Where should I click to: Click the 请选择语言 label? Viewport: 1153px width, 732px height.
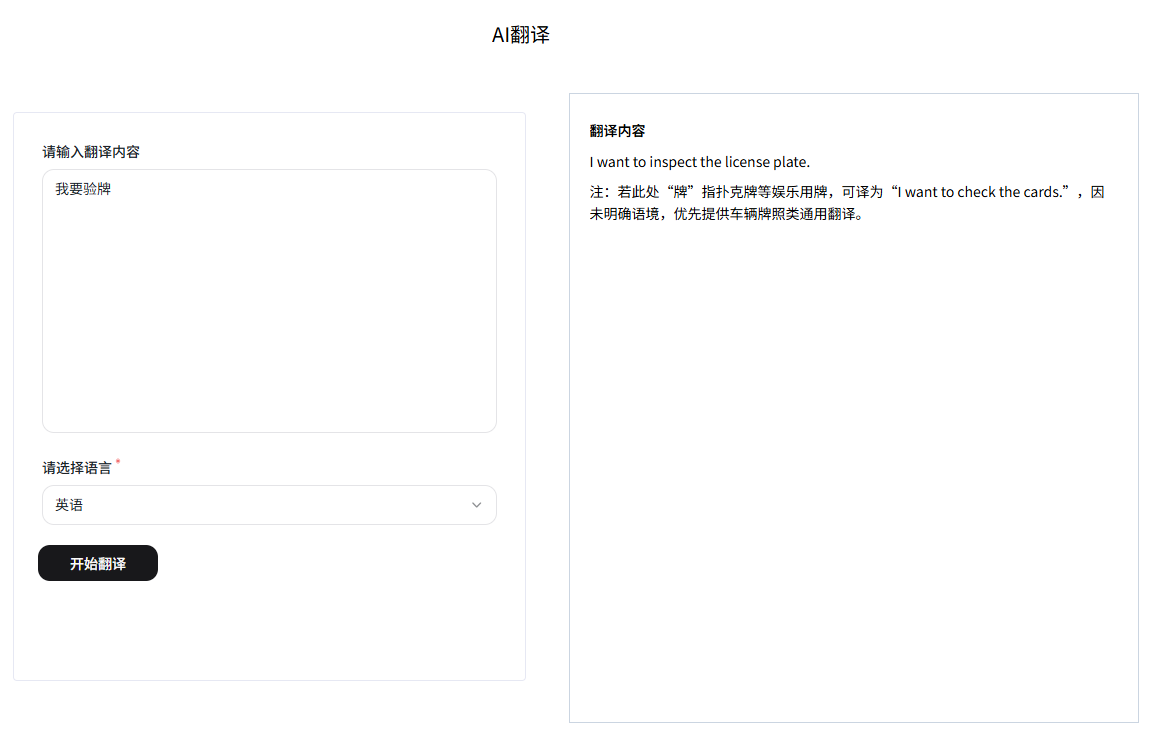75,466
